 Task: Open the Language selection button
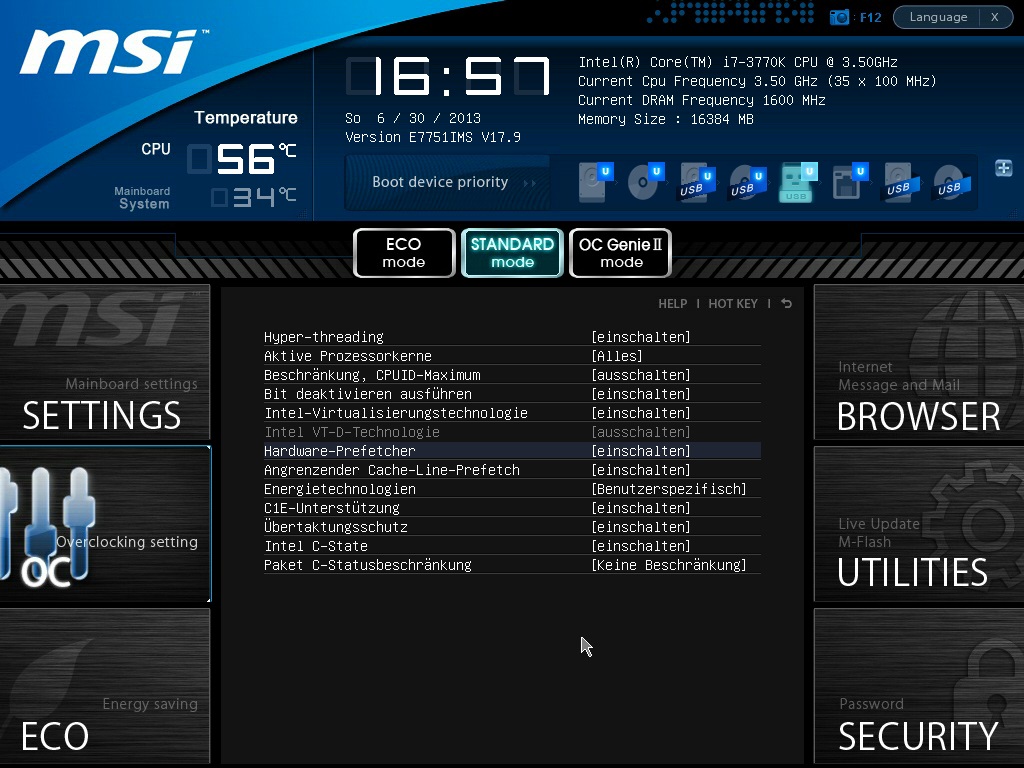pos(938,17)
